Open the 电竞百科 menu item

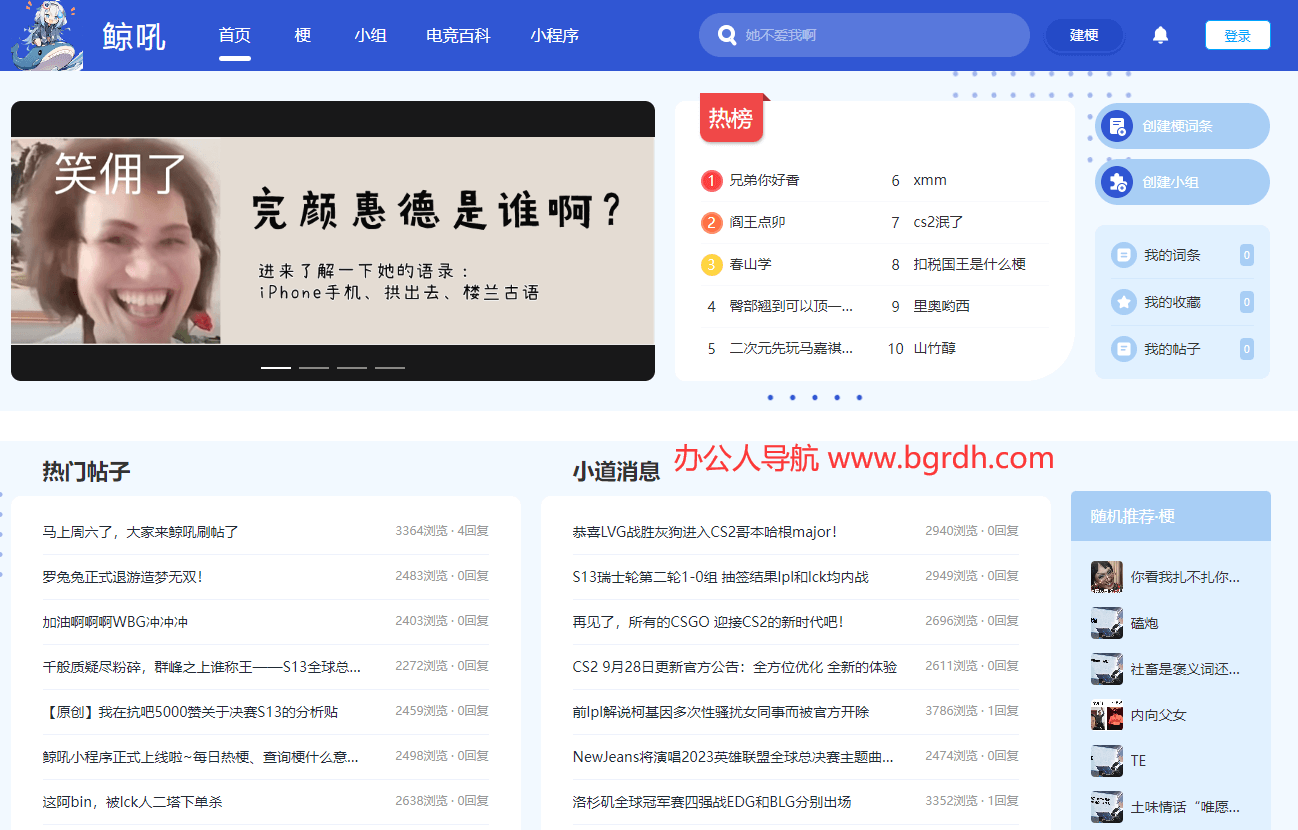(457, 35)
